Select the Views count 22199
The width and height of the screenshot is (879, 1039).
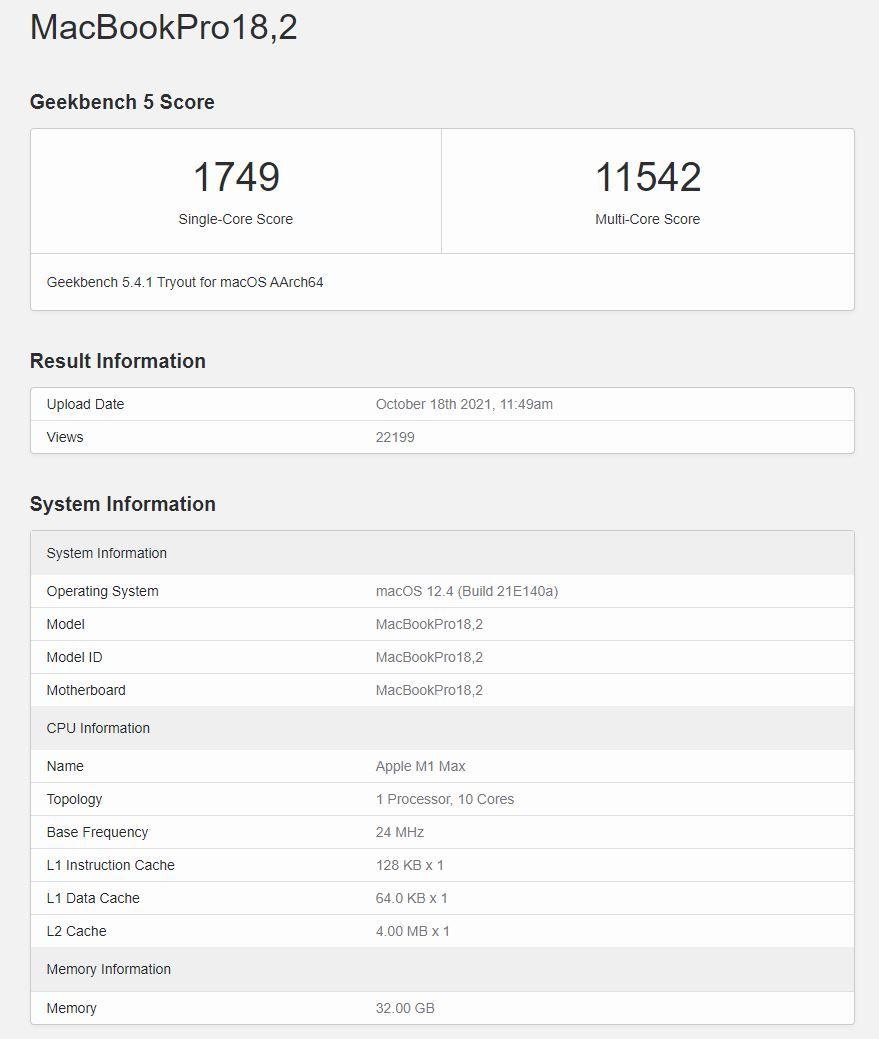[390, 437]
